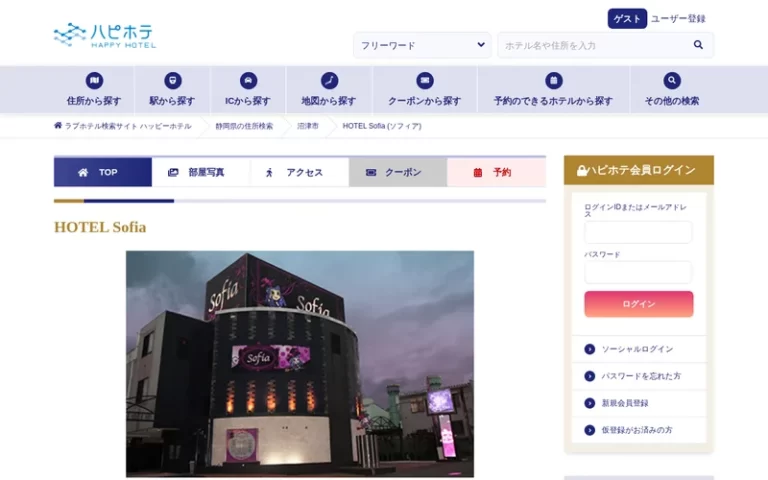Open その他の検索 menu item

672,90
